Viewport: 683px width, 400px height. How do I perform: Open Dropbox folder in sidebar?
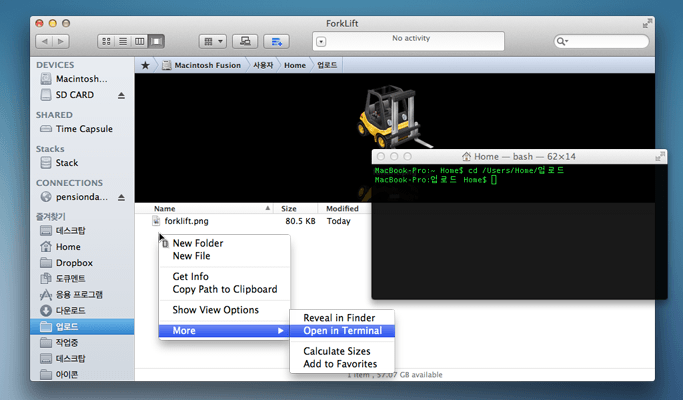pos(66,263)
